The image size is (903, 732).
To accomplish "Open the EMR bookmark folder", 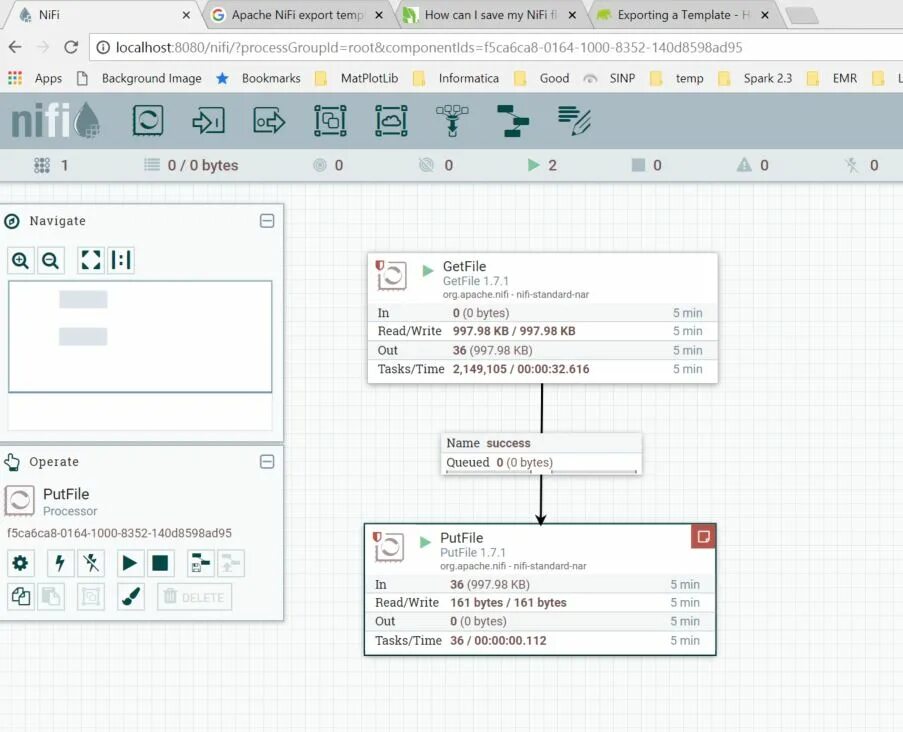I will tap(832, 78).
